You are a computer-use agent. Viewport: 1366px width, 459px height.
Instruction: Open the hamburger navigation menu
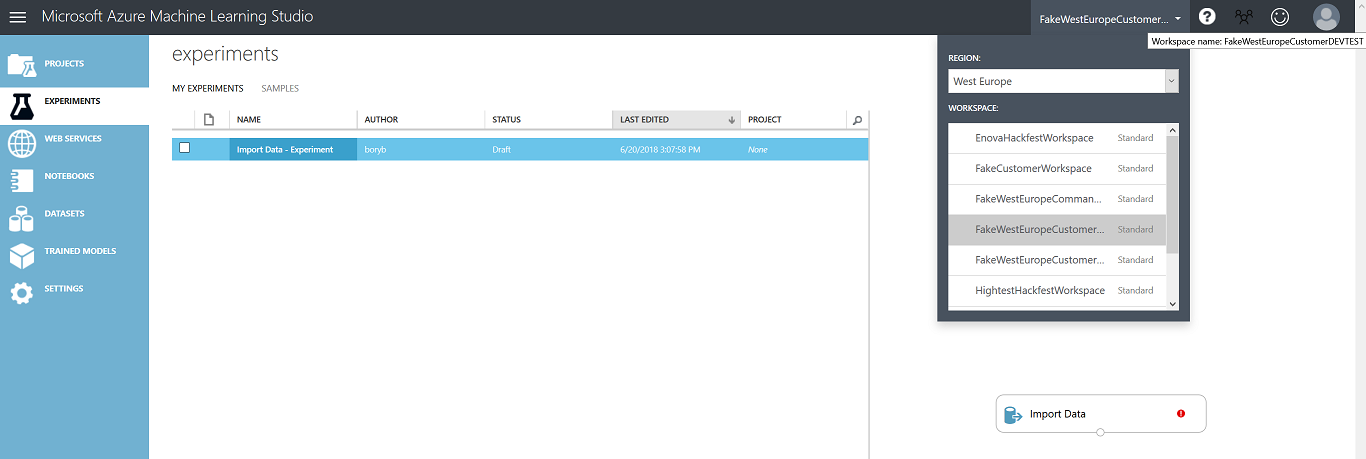[x=18, y=17]
